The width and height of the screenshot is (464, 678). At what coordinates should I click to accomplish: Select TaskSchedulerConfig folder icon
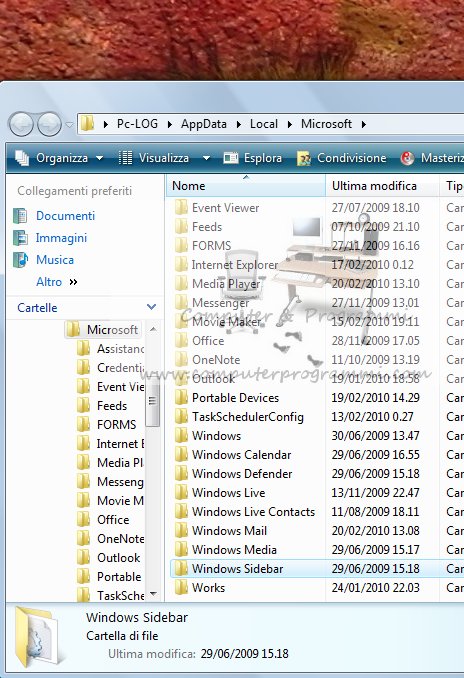(181, 417)
